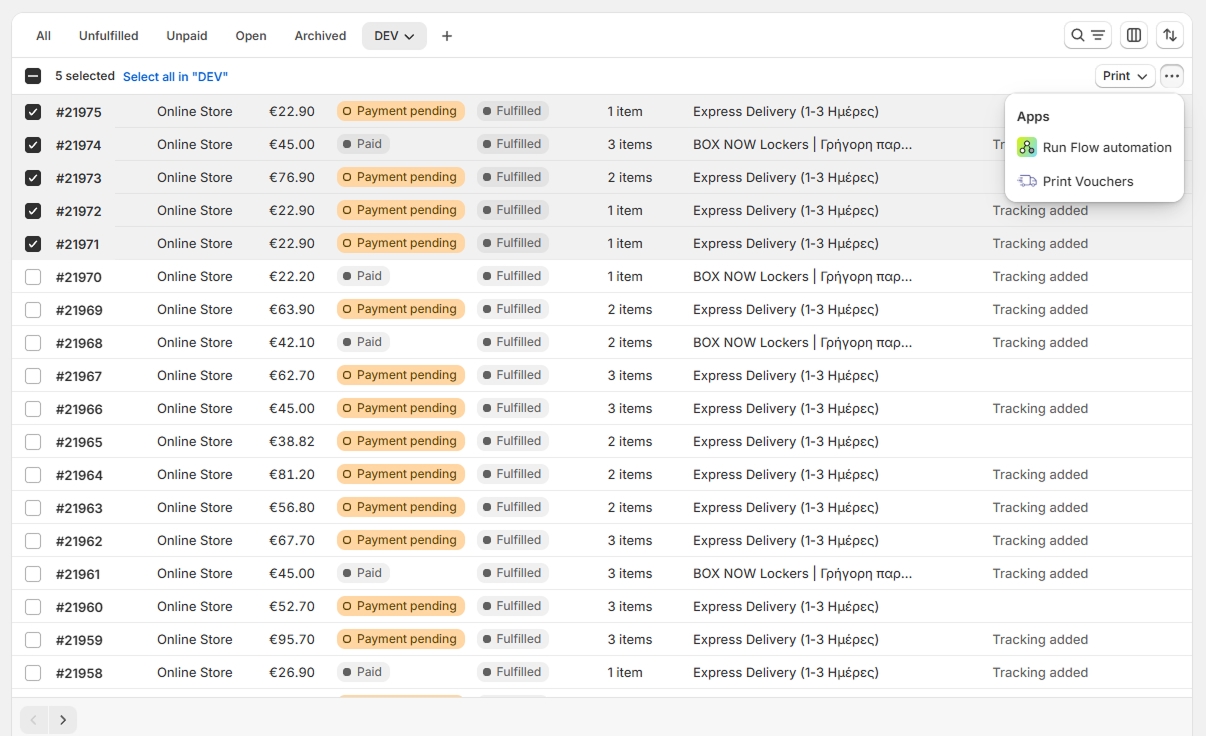Click the Run Flow automation icon

tap(1027, 147)
